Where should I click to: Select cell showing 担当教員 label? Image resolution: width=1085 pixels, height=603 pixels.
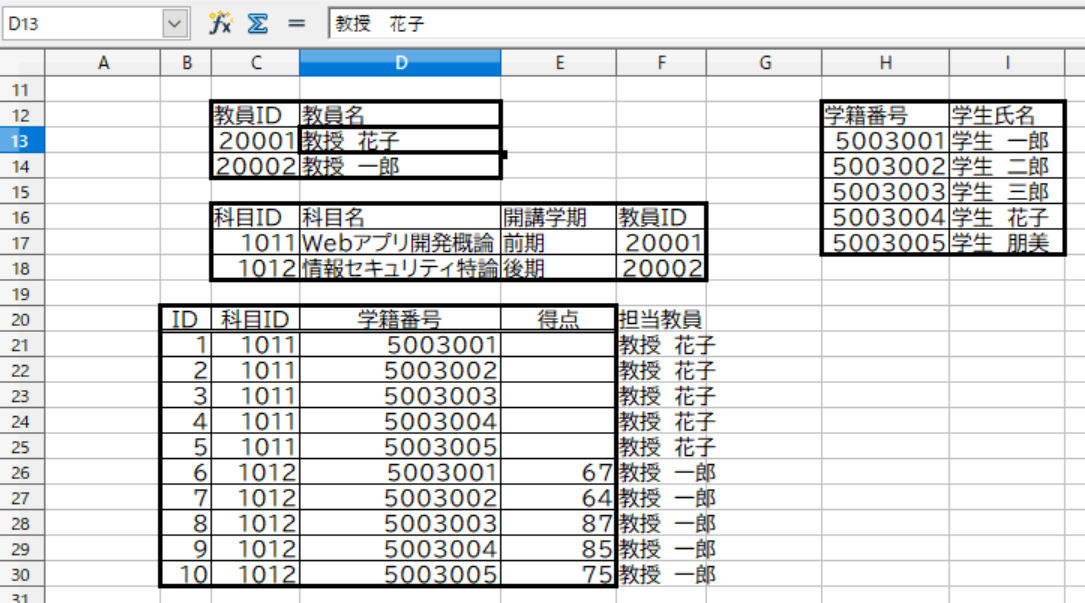pos(660,319)
